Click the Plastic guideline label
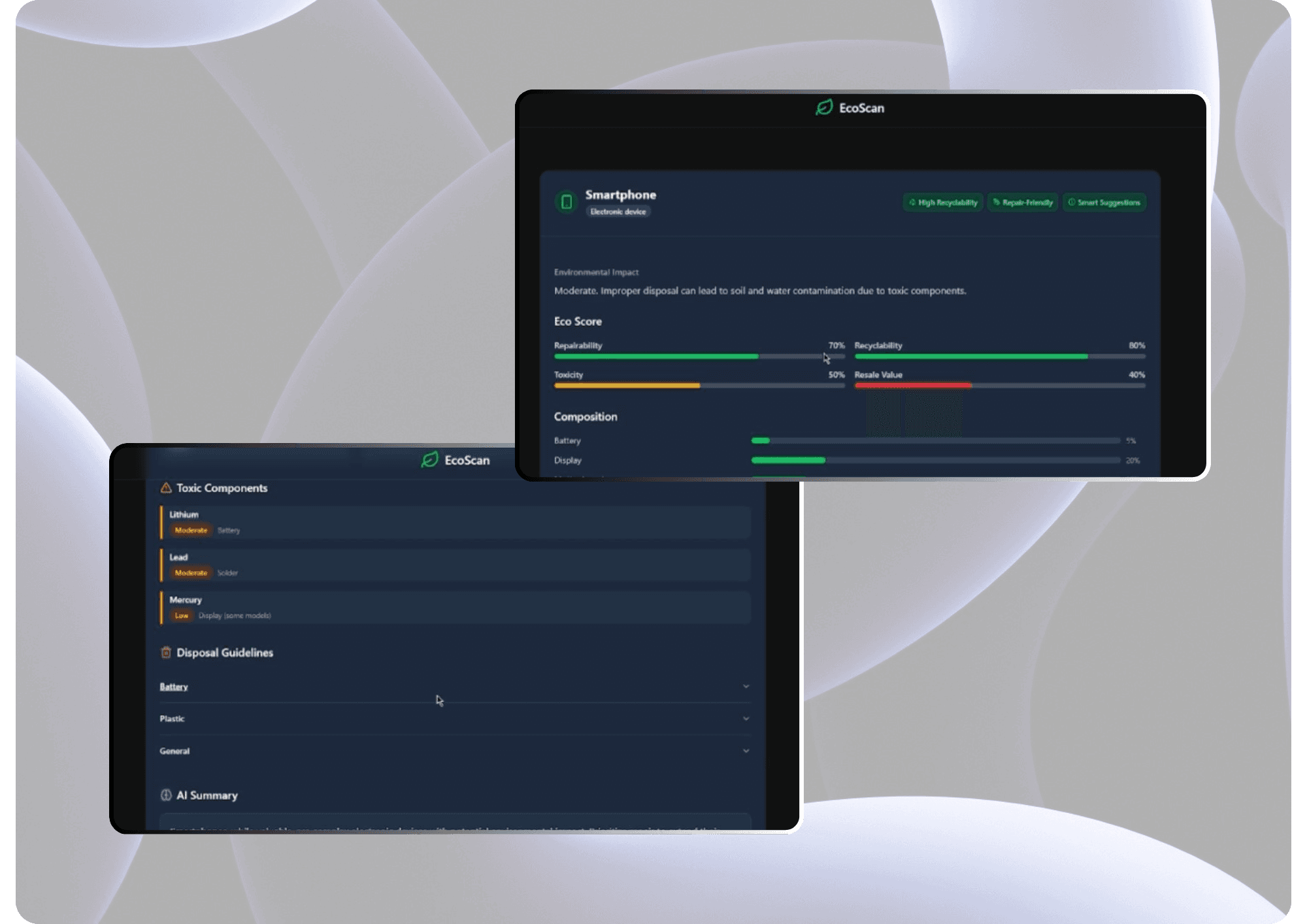 pyautogui.click(x=172, y=719)
